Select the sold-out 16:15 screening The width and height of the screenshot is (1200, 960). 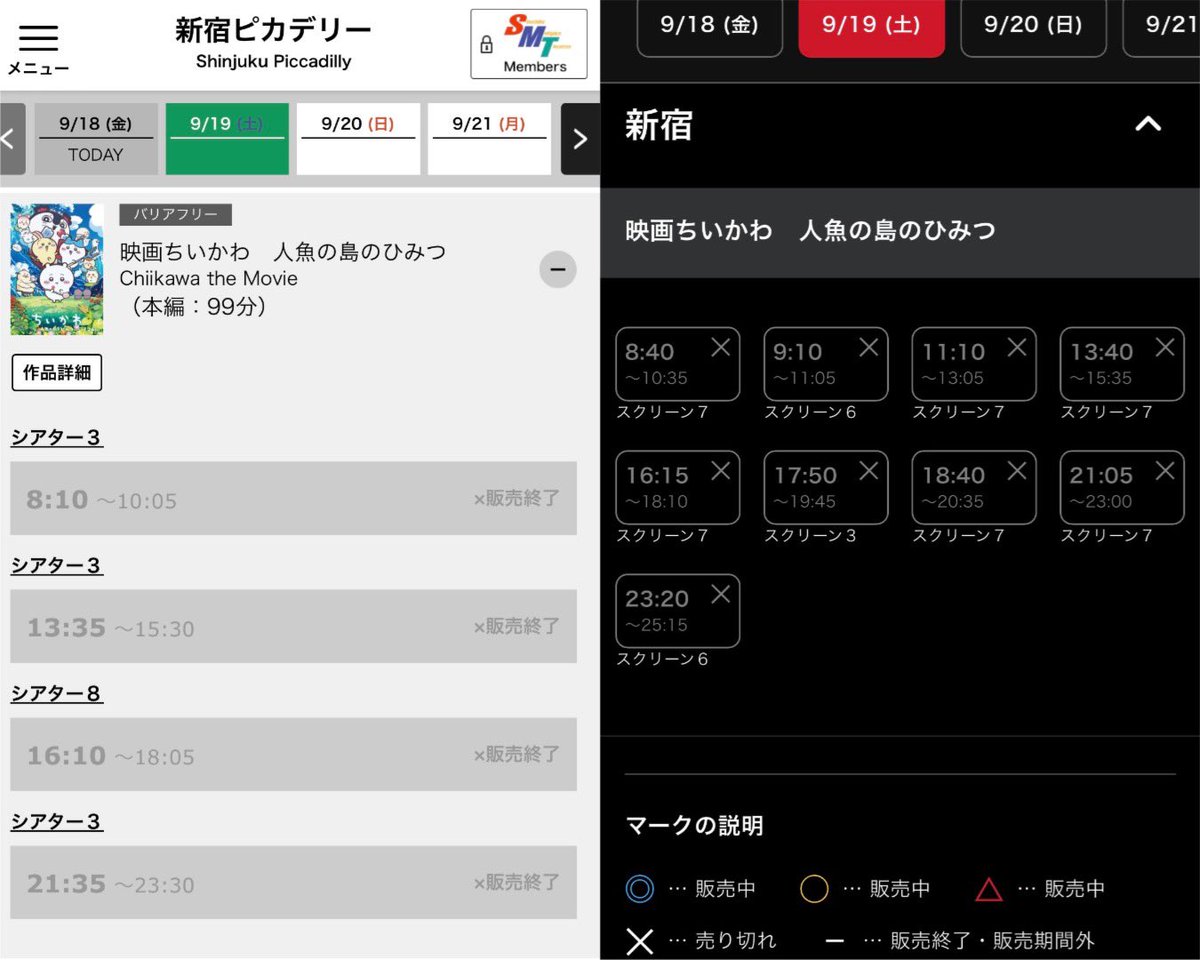[678, 487]
